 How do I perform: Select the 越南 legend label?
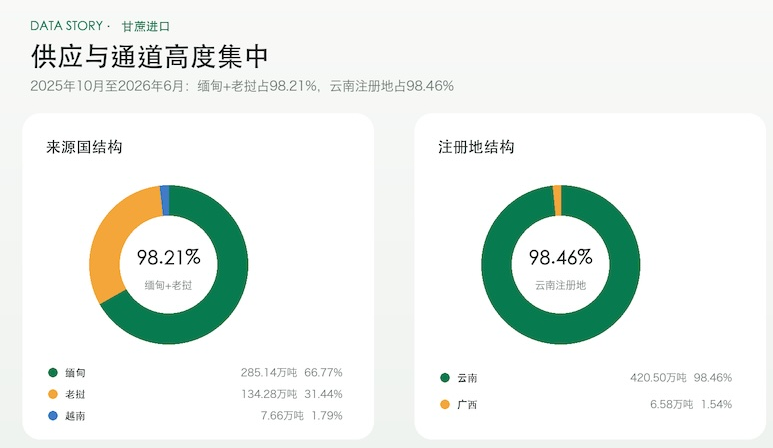tap(75, 416)
